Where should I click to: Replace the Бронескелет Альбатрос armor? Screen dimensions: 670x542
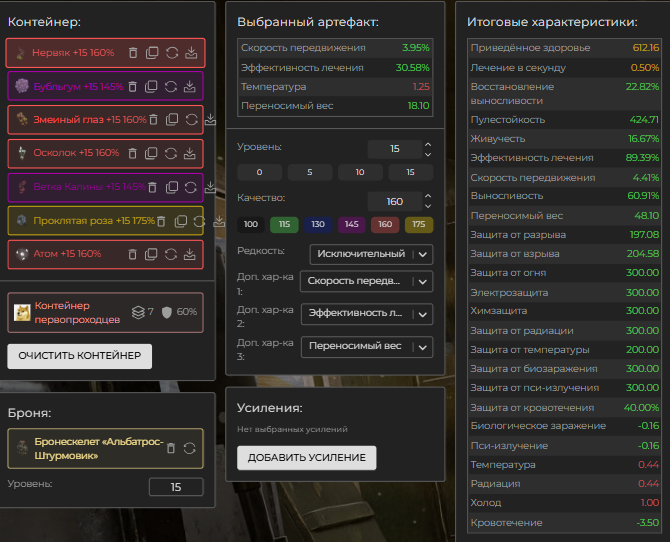coord(189,448)
